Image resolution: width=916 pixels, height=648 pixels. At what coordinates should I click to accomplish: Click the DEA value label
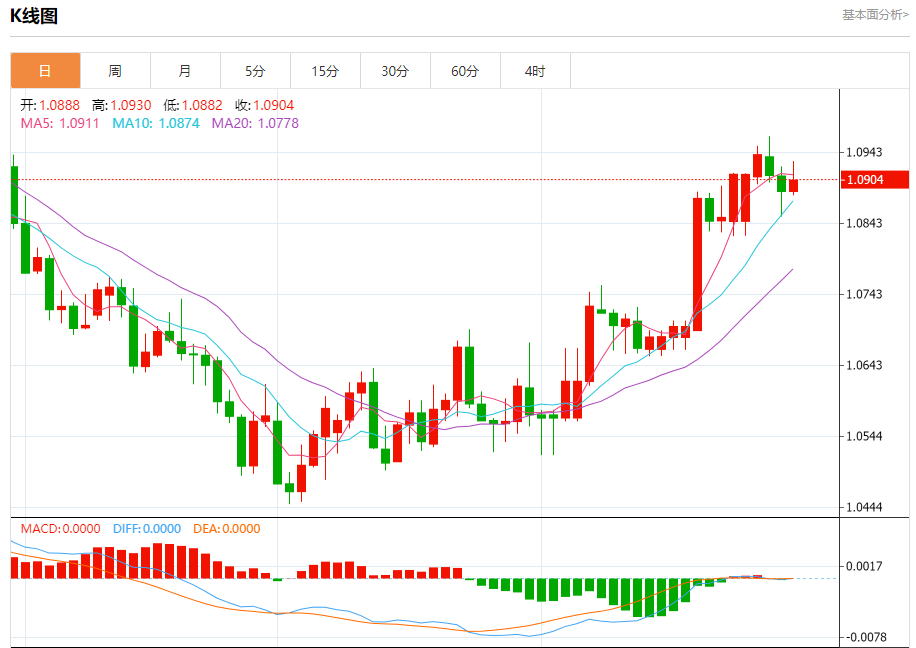pyautogui.click(x=227, y=529)
